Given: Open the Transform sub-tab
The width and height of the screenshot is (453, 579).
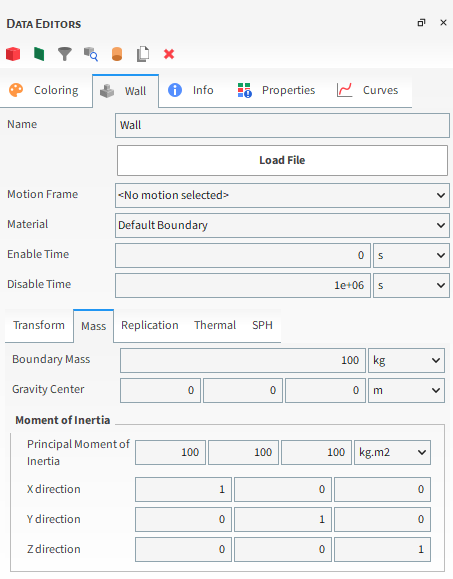Looking at the screenshot, I should (x=39, y=325).
